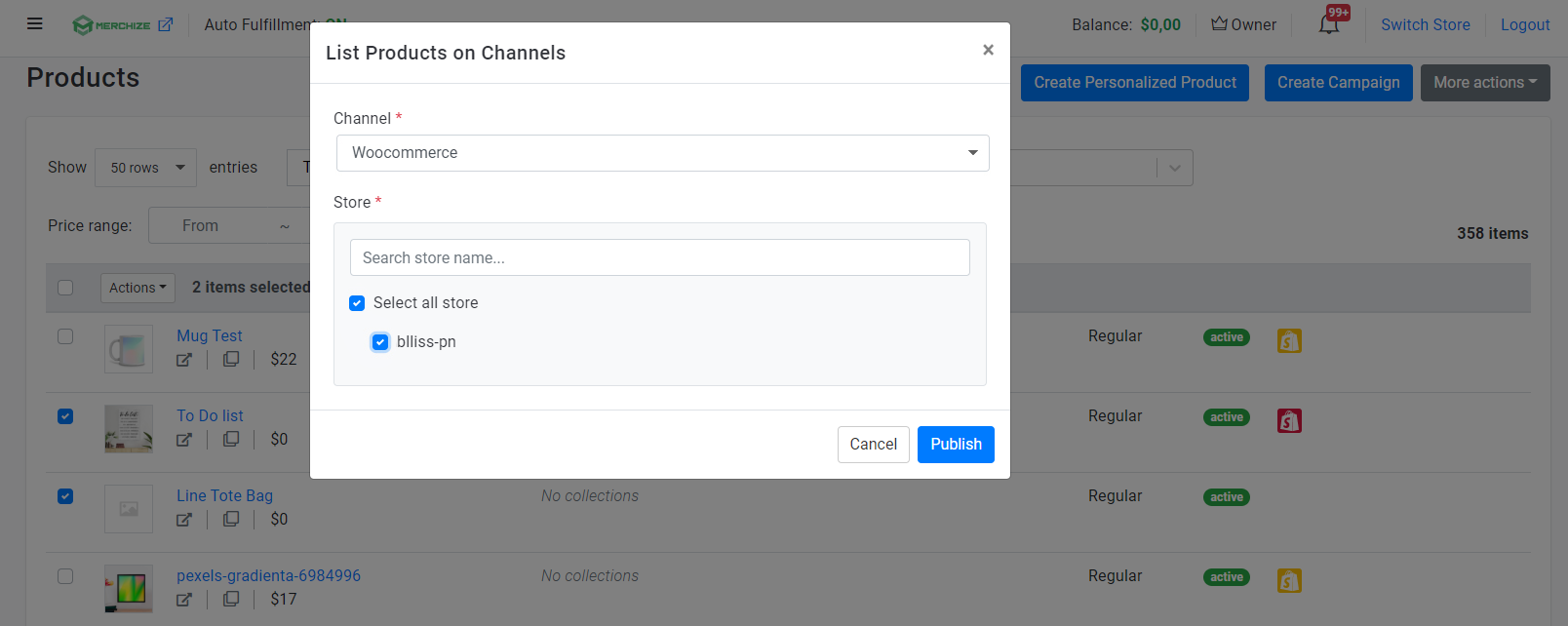
Task: Click the Shopify channel icon for pexels-gradienta-6984996
Action: pyautogui.click(x=1289, y=580)
